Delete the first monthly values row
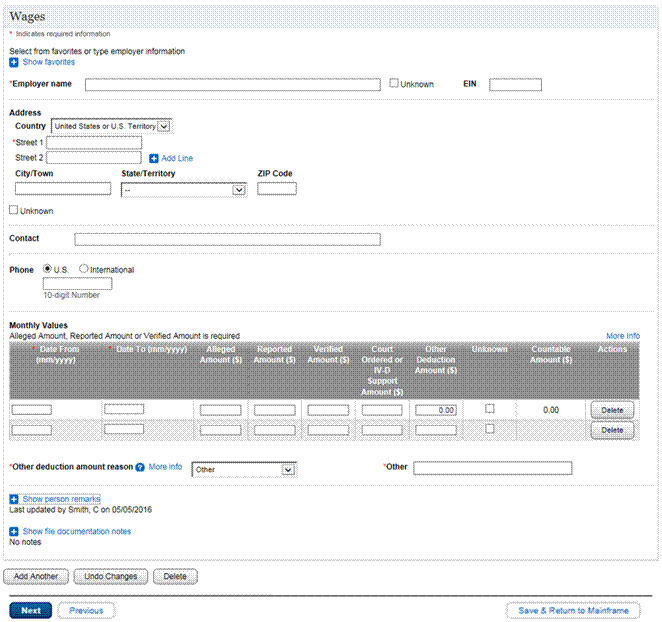Image resolution: width=662 pixels, height=622 pixels. coord(612,410)
